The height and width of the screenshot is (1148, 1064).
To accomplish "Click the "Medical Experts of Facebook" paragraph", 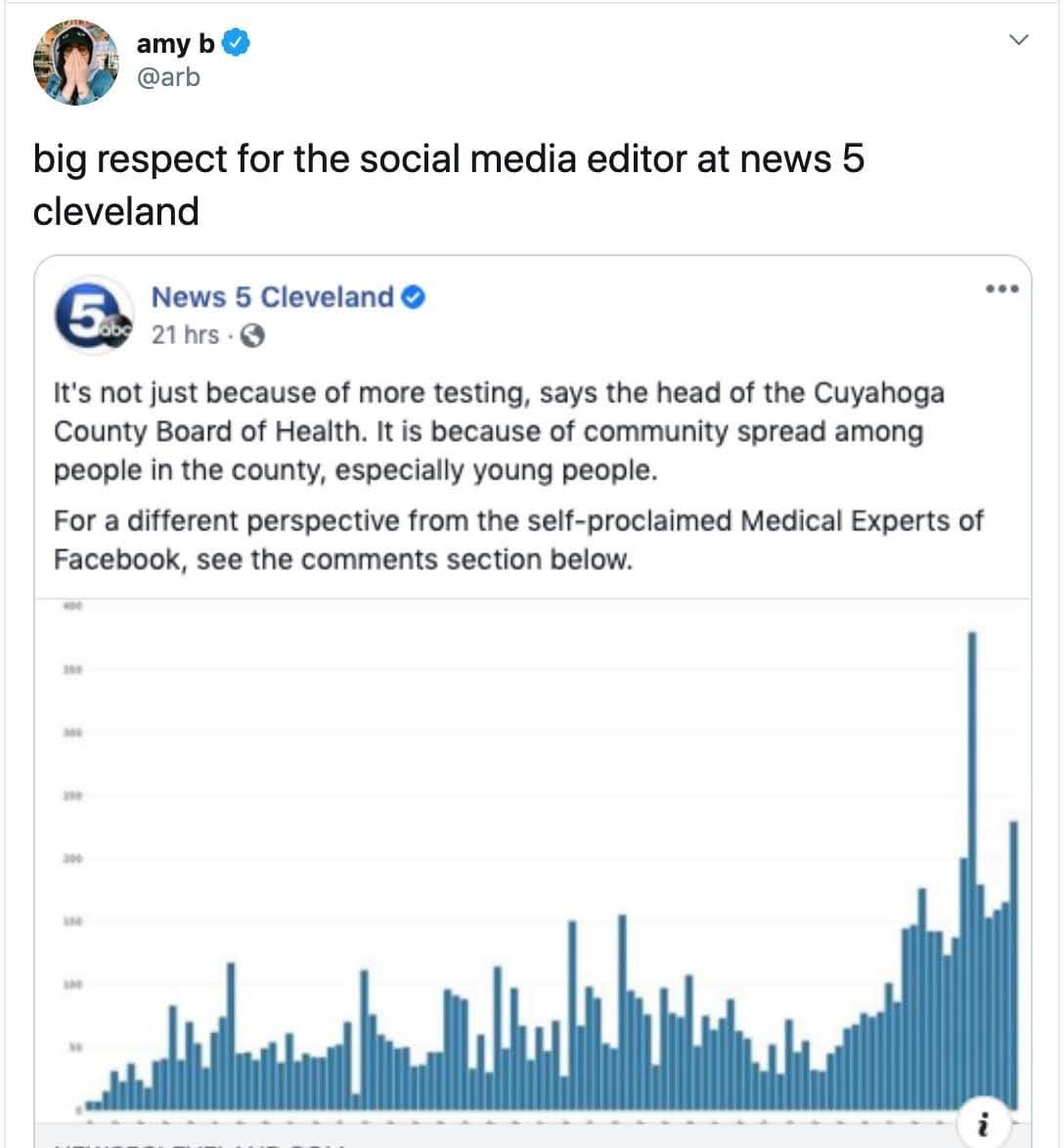I will 517,540.
